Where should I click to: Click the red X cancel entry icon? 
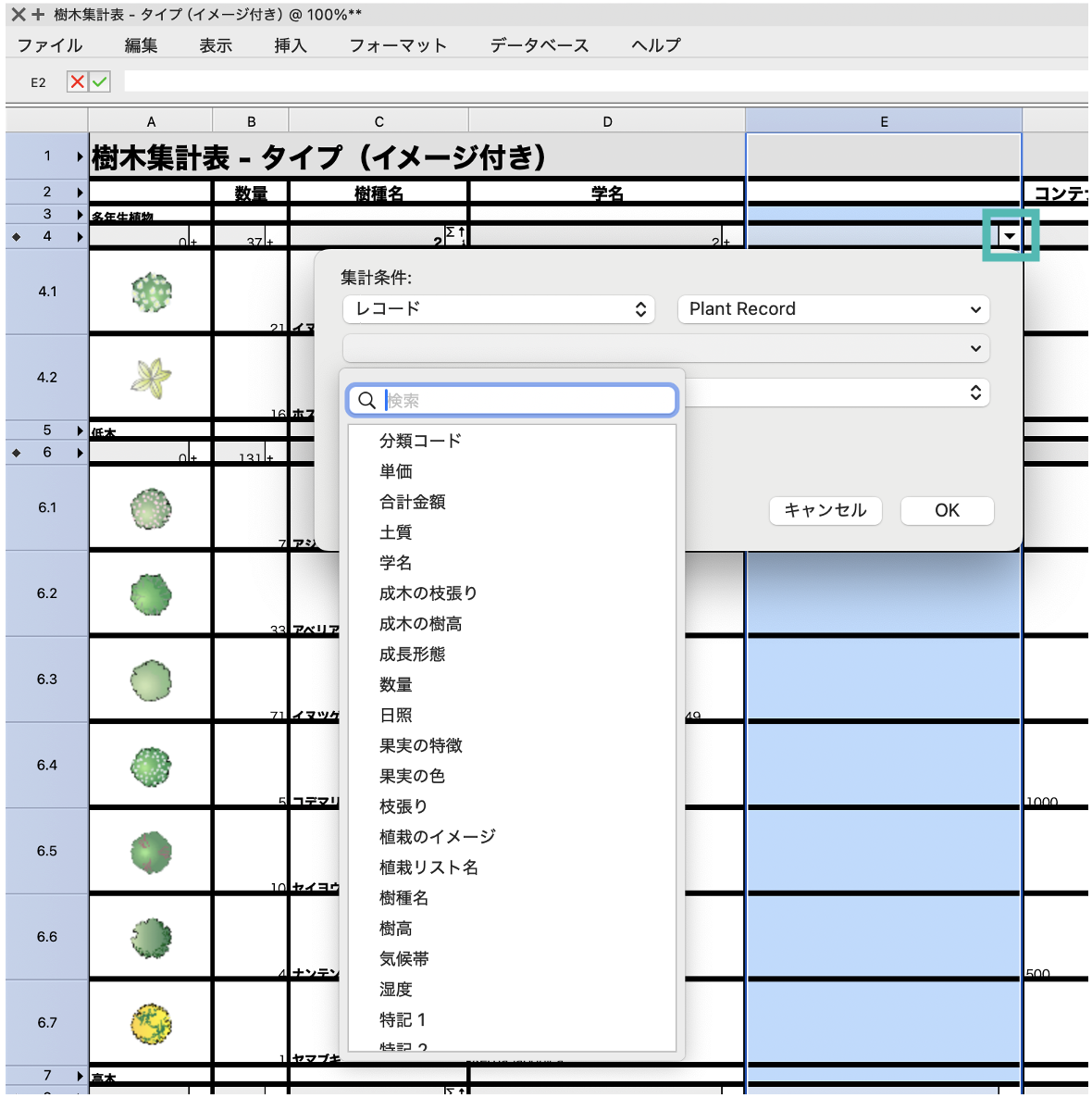pos(77,81)
